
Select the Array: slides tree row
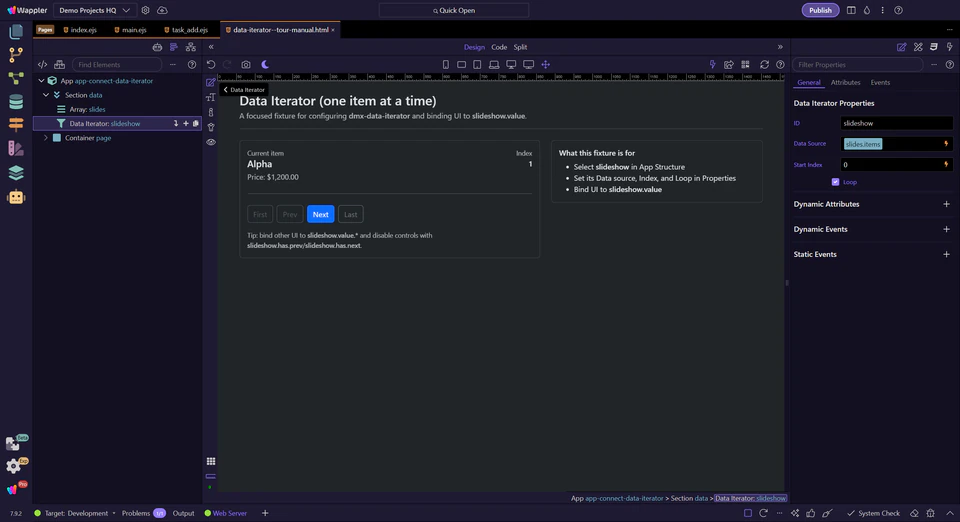tap(117, 110)
